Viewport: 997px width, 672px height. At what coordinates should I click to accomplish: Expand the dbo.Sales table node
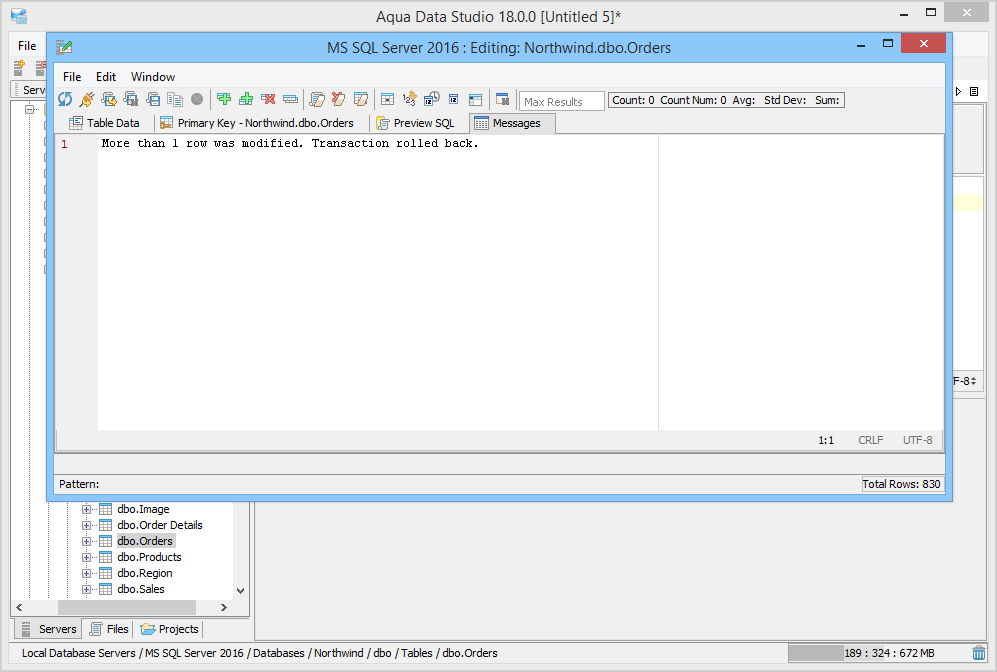(x=86, y=589)
